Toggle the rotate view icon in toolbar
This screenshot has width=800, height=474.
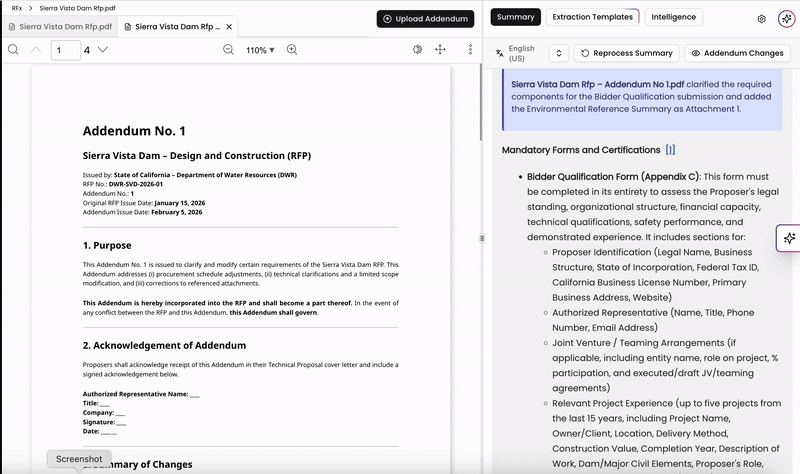point(417,49)
